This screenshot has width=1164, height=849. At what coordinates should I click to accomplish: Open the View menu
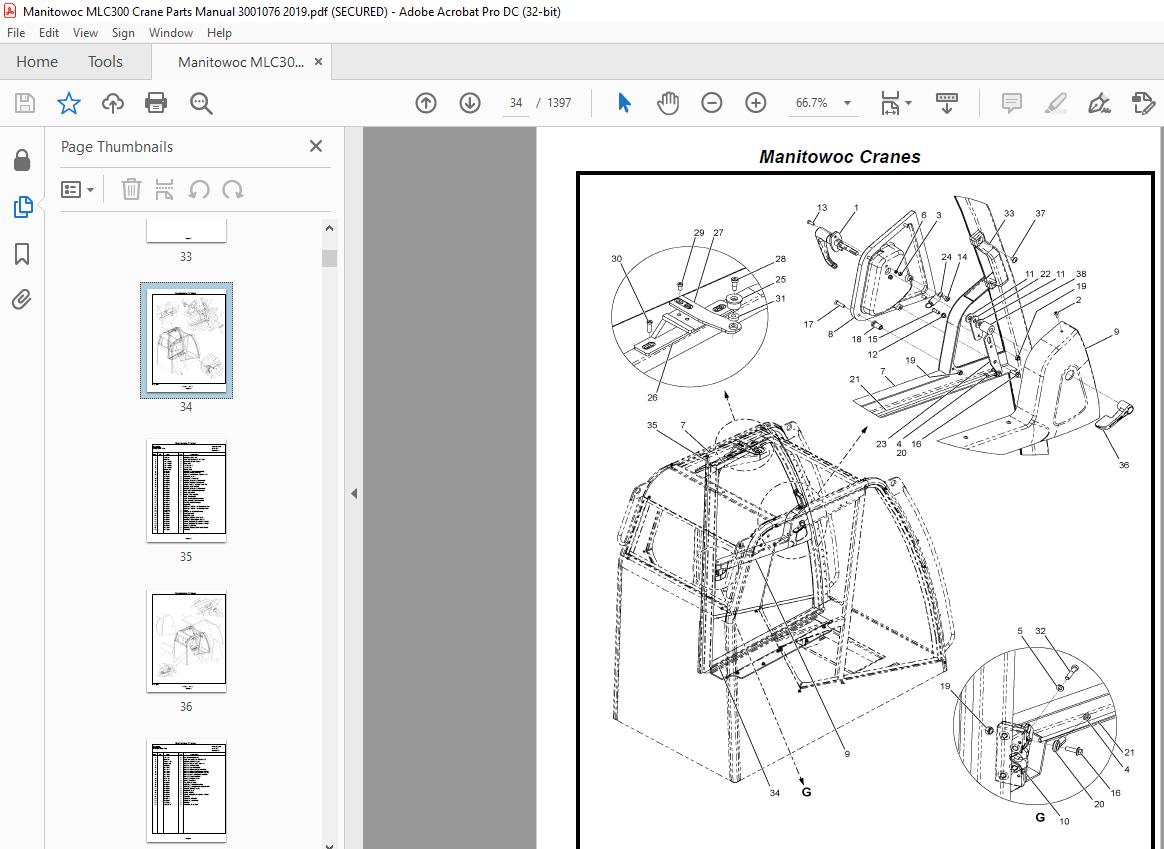point(85,33)
